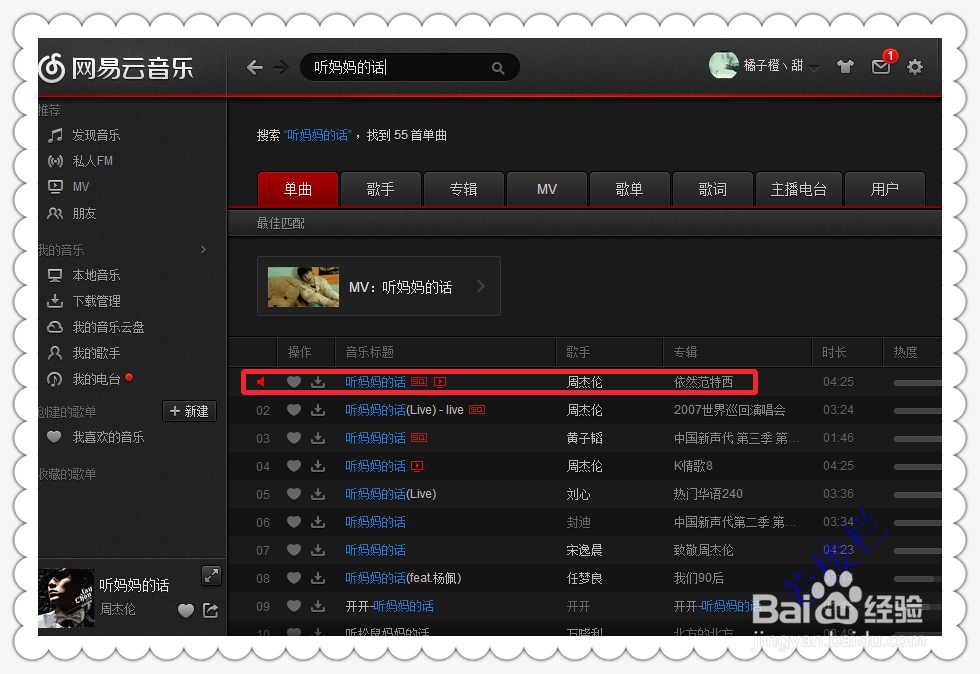Download song 07 by 宋逸晨
The width and height of the screenshot is (980, 674).
click(318, 550)
